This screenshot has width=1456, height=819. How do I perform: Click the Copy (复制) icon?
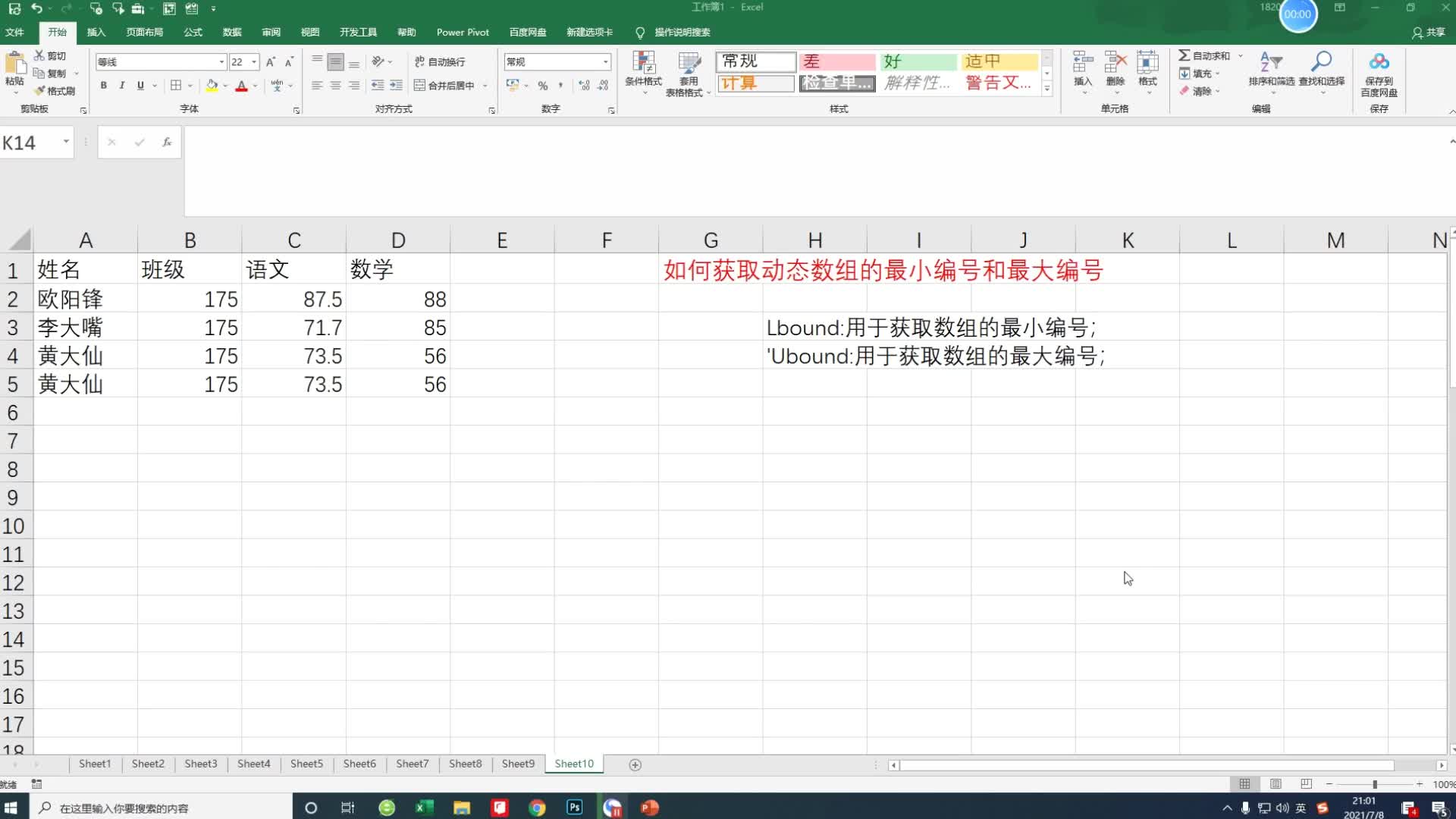coord(39,73)
